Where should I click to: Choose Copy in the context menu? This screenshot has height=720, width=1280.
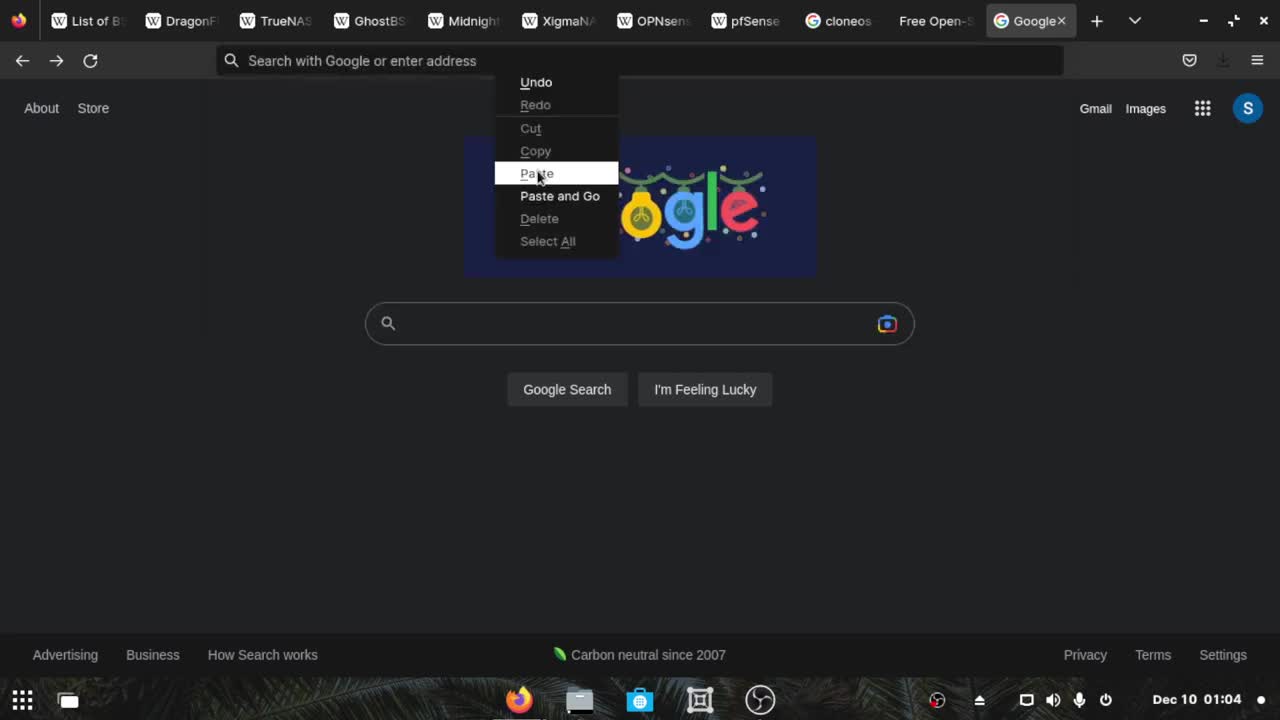[x=556, y=151]
